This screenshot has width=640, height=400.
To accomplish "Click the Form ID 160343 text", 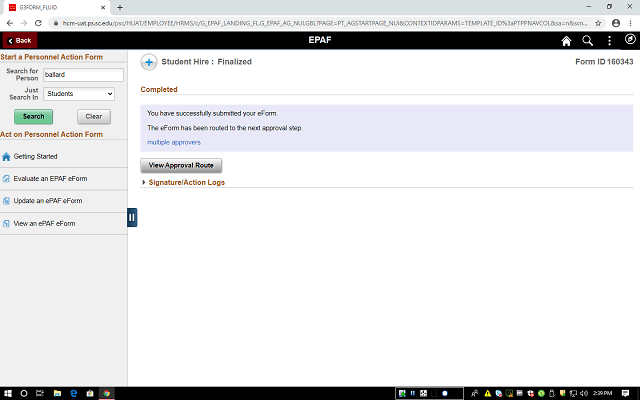I will [604, 62].
